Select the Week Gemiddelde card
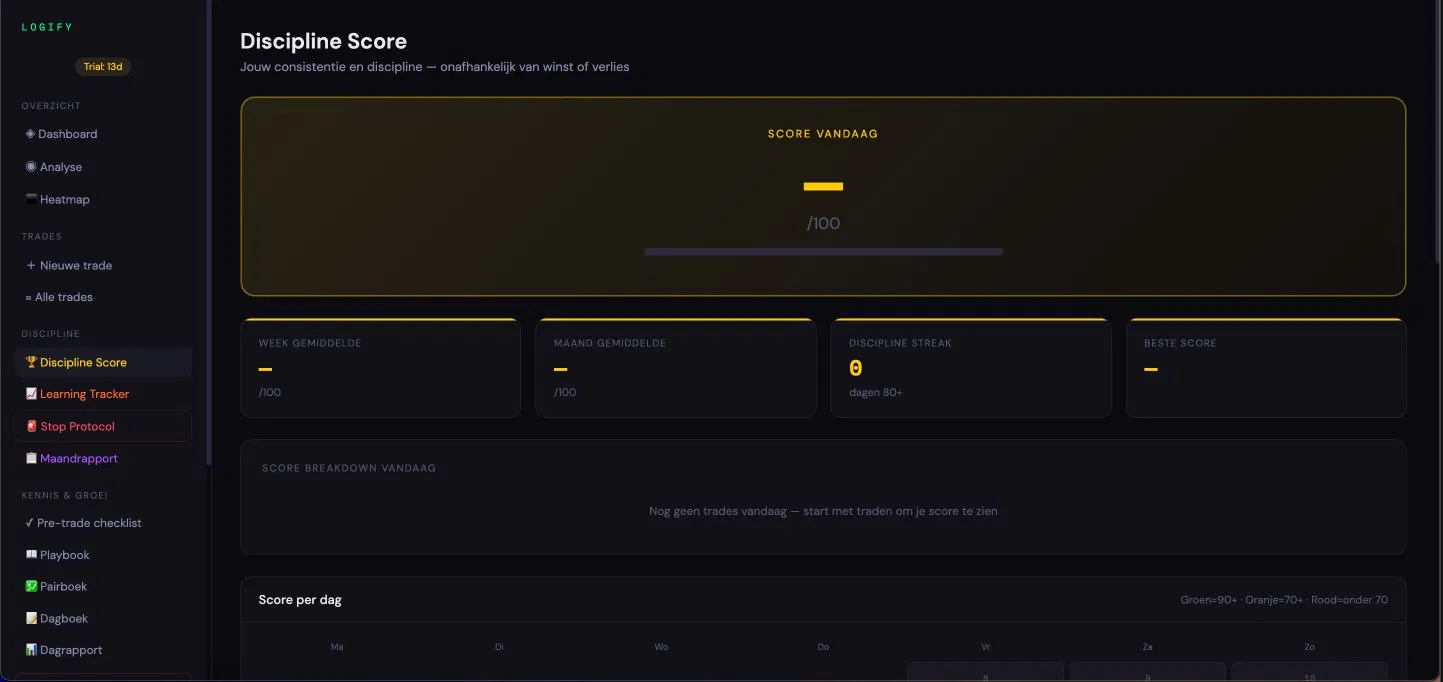This screenshot has width=1443, height=682. [x=380, y=368]
